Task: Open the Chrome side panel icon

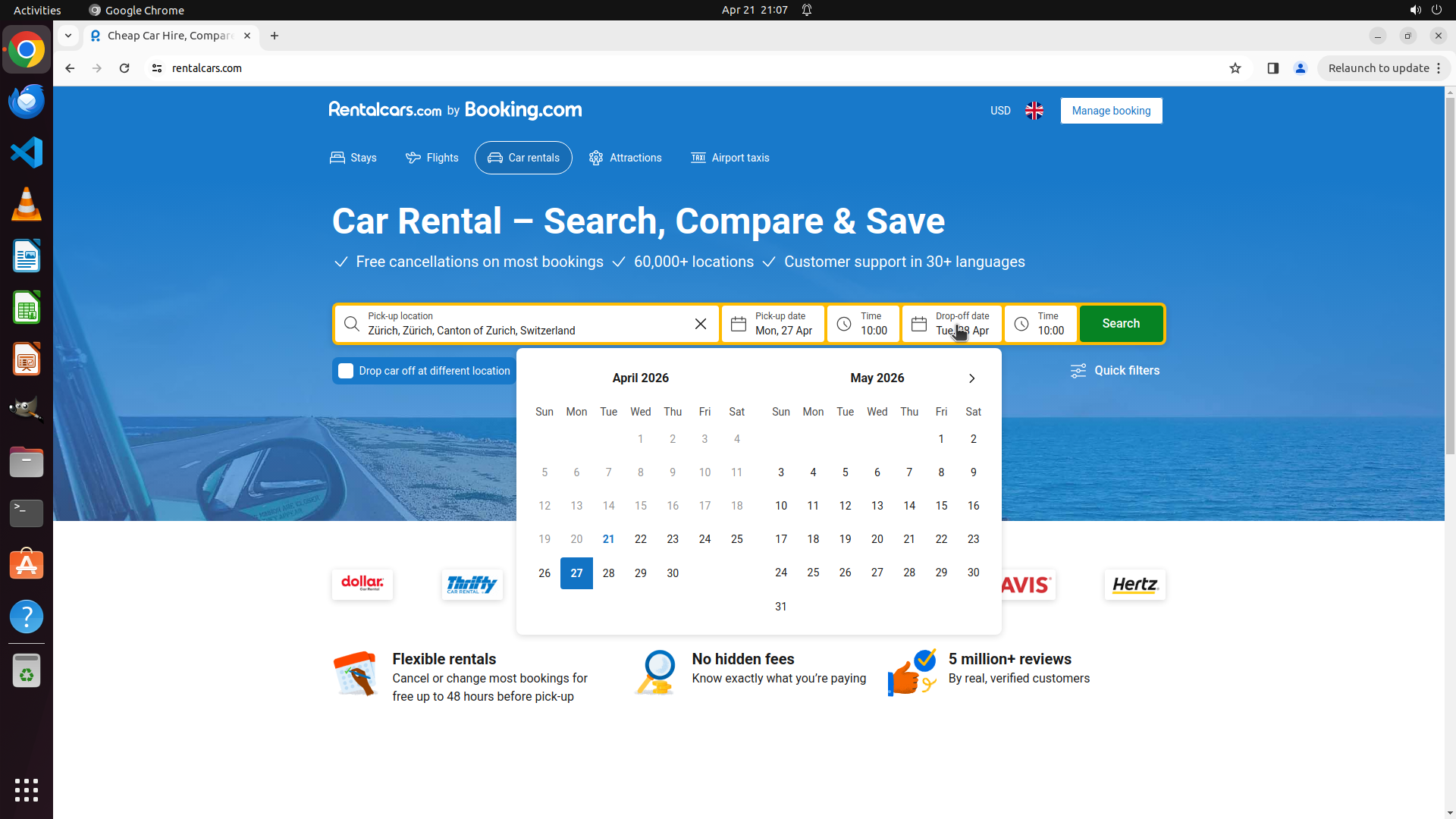Action: [x=1272, y=68]
